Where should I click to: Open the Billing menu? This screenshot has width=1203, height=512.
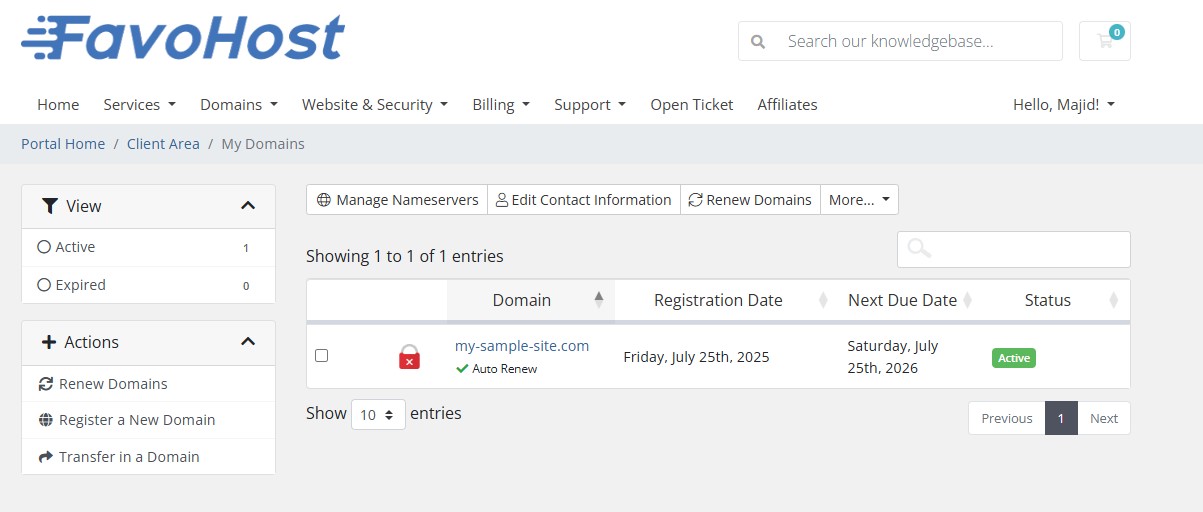coord(500,105)
